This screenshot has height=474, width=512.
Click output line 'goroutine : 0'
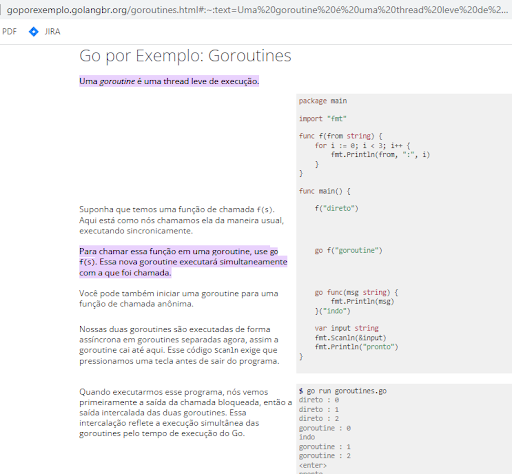[325, 428]
